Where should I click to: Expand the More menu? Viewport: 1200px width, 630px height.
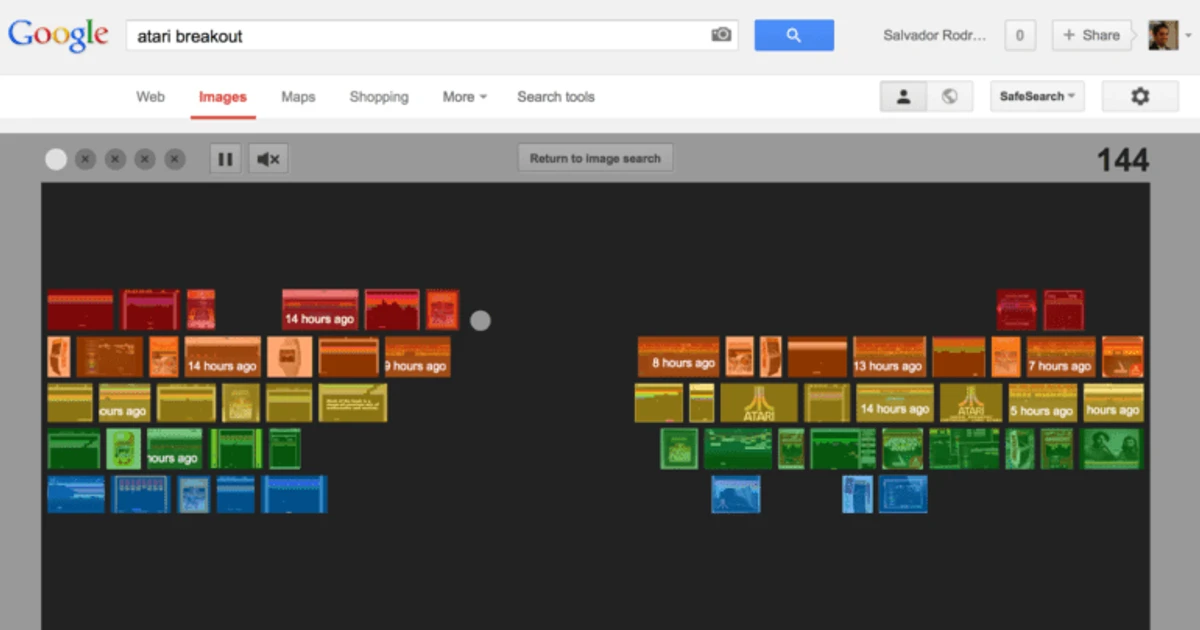pos(464,97)
